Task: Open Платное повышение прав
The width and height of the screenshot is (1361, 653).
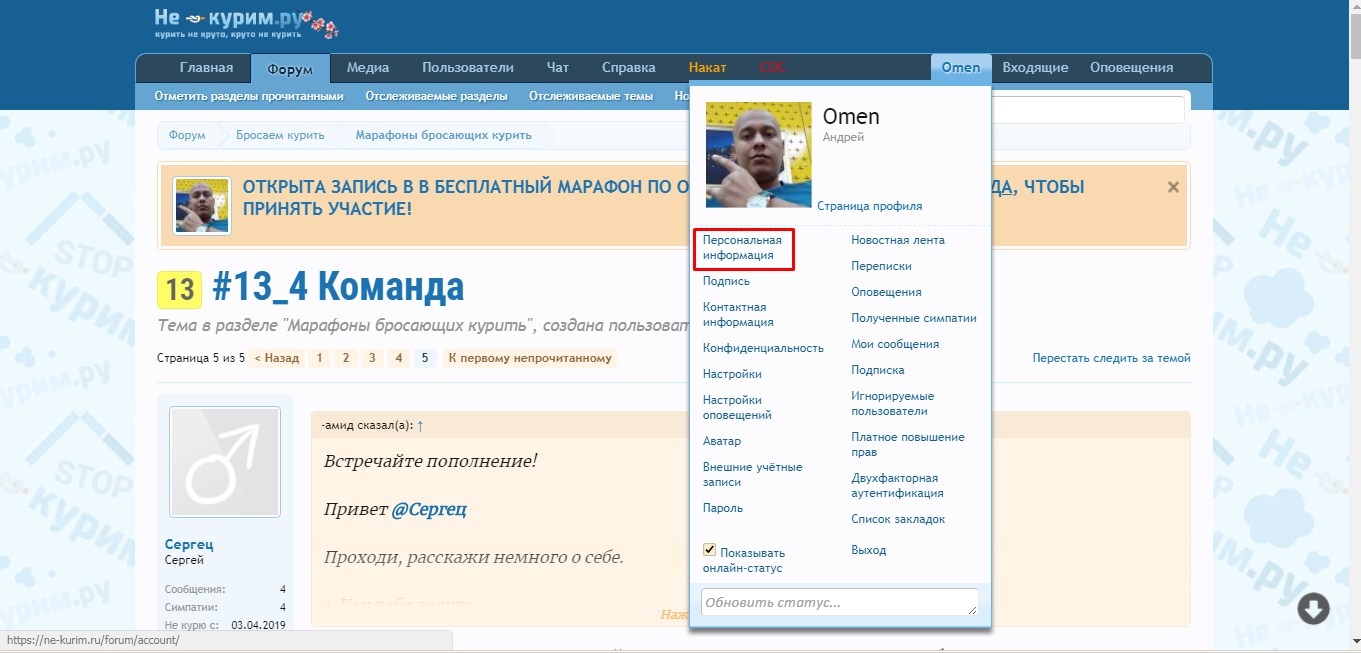Action: pos(908,445)
